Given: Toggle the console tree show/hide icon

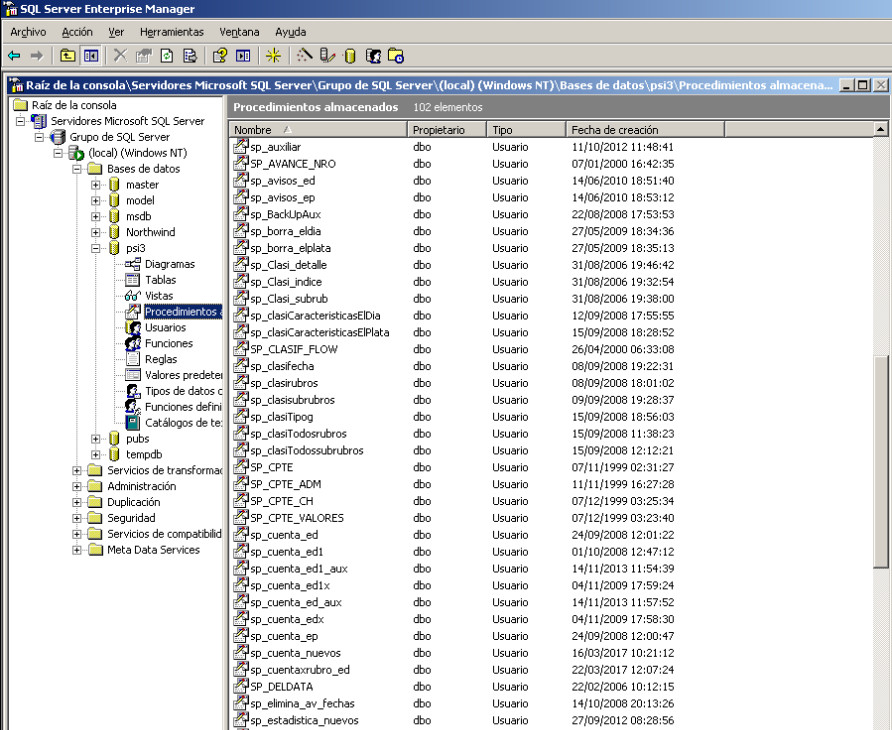Looking at the screenshot, I should [91, 56].
